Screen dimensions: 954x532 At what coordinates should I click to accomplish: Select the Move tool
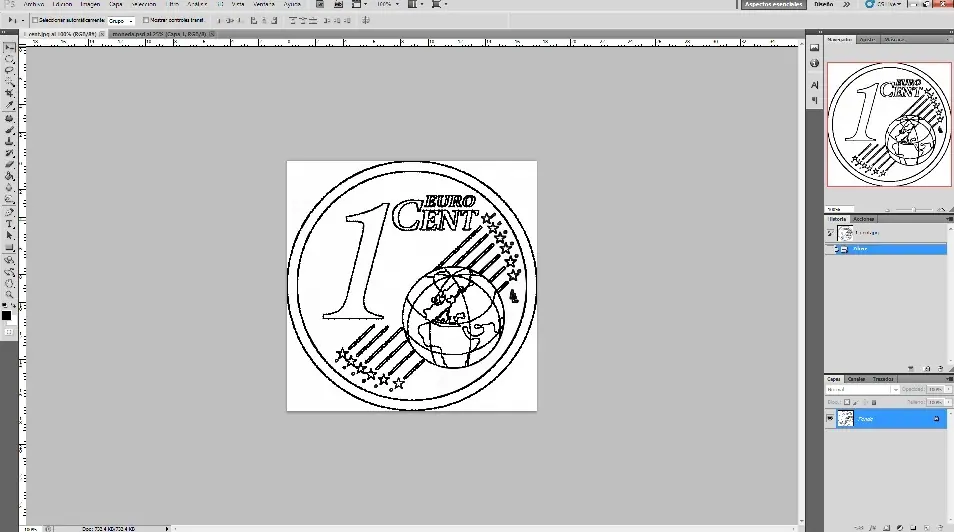[x=9, y=47]
